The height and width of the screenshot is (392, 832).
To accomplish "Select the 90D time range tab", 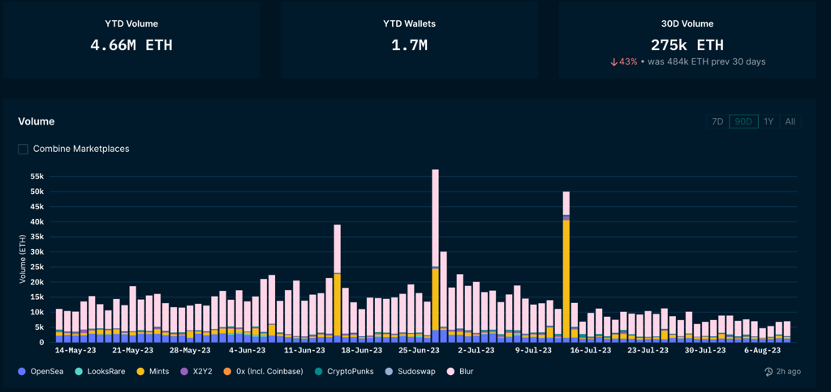I will click(743, 121).
